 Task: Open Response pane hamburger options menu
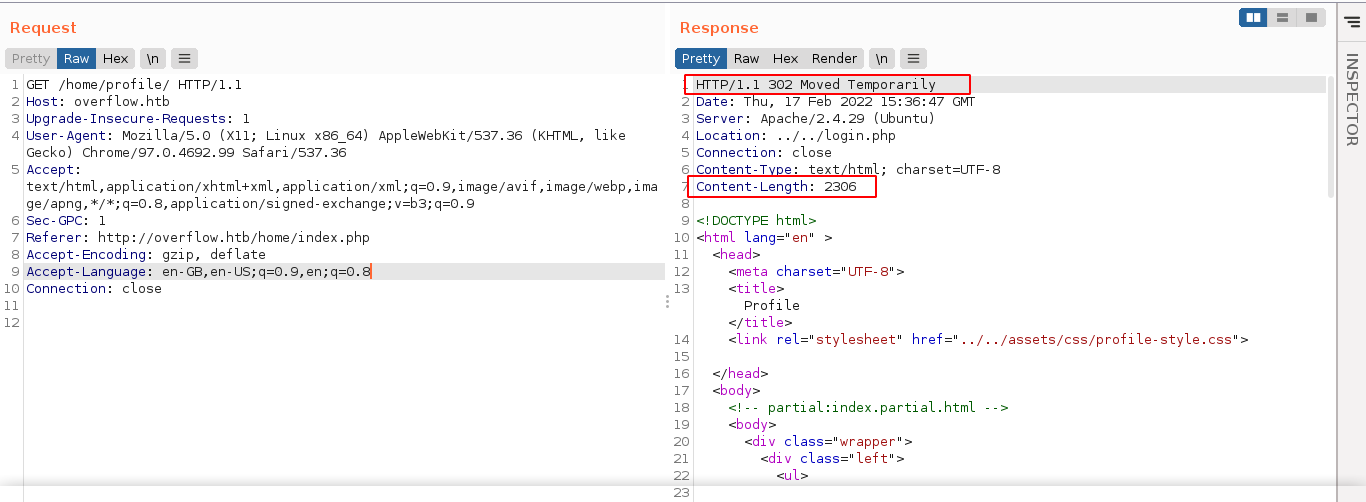tap(914, 59)
